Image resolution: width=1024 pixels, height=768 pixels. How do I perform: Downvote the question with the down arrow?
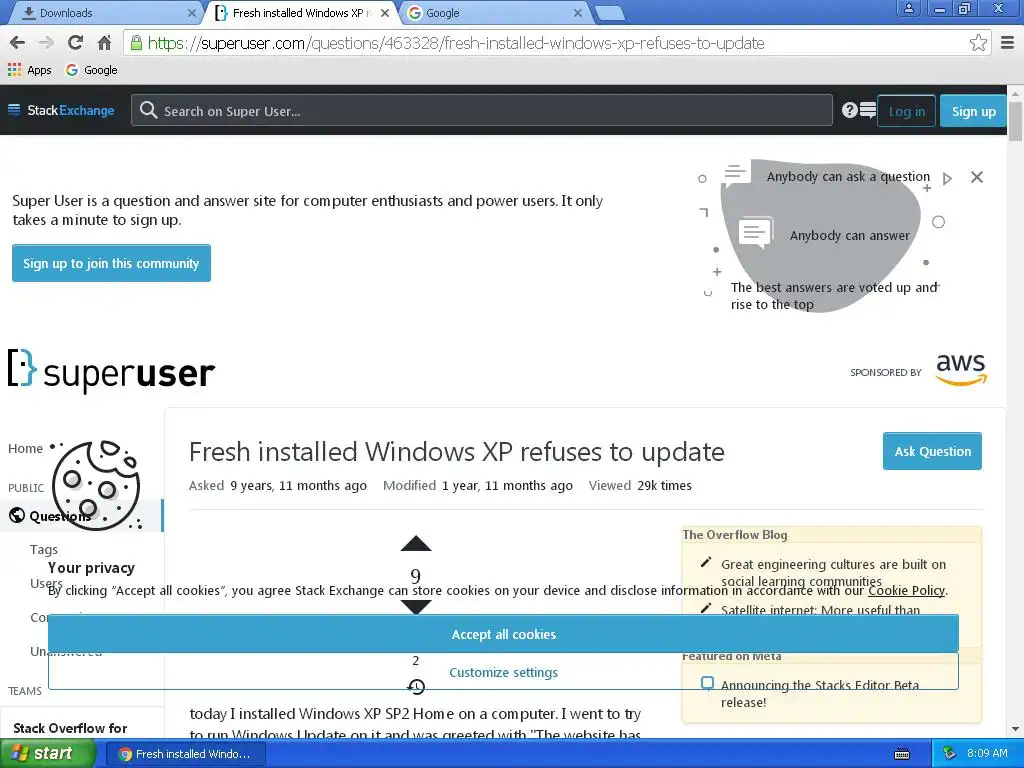[x=415, y=607]
